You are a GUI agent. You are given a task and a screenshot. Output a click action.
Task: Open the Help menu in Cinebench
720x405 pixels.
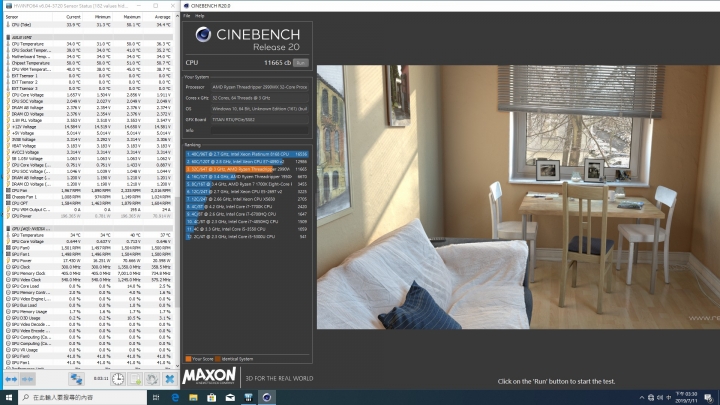pos(199,16)
